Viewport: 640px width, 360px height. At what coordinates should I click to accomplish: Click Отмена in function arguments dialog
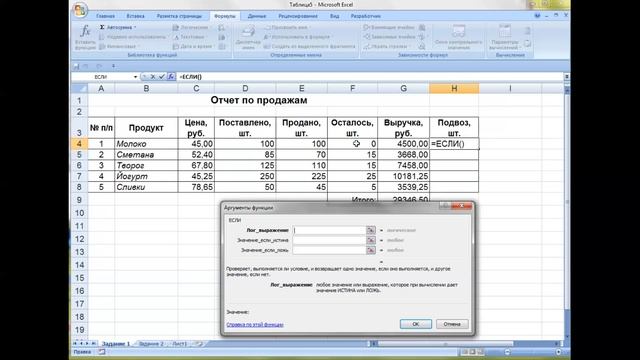tap(452, 324)
